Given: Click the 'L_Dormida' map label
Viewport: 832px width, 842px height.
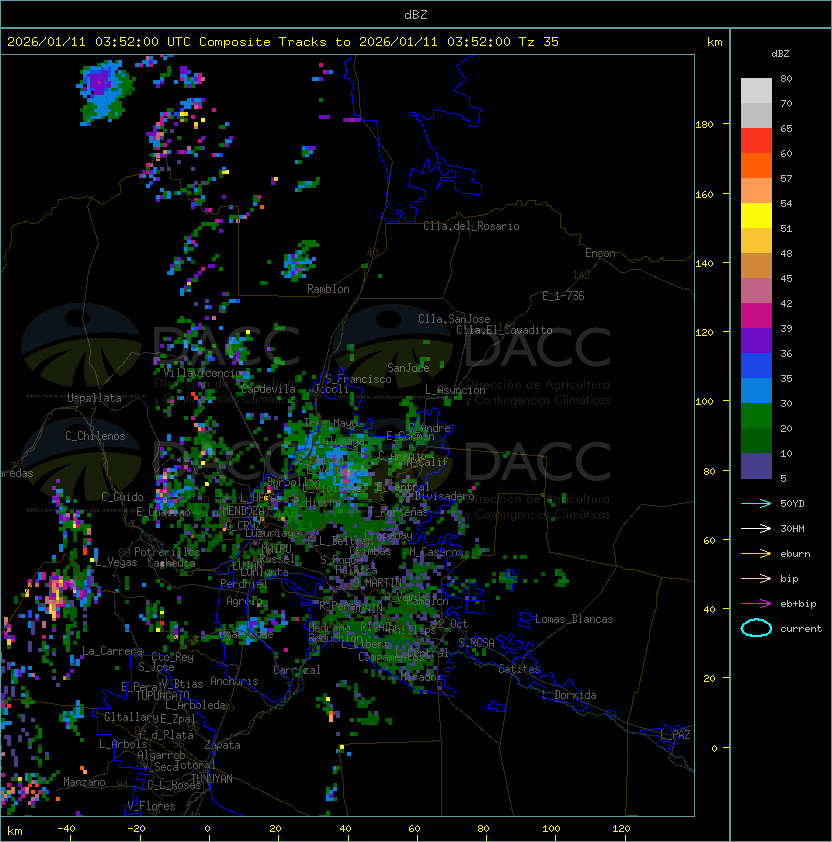Looking at the screenshot, I should [x=569, y=695].
